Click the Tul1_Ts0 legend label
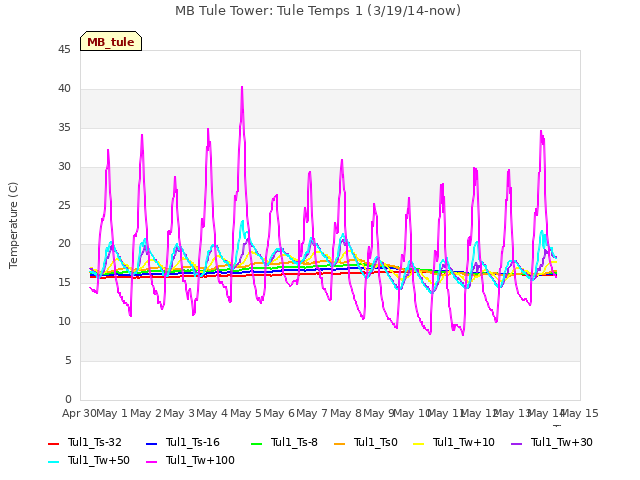640x480 pixels. point(376,442)
